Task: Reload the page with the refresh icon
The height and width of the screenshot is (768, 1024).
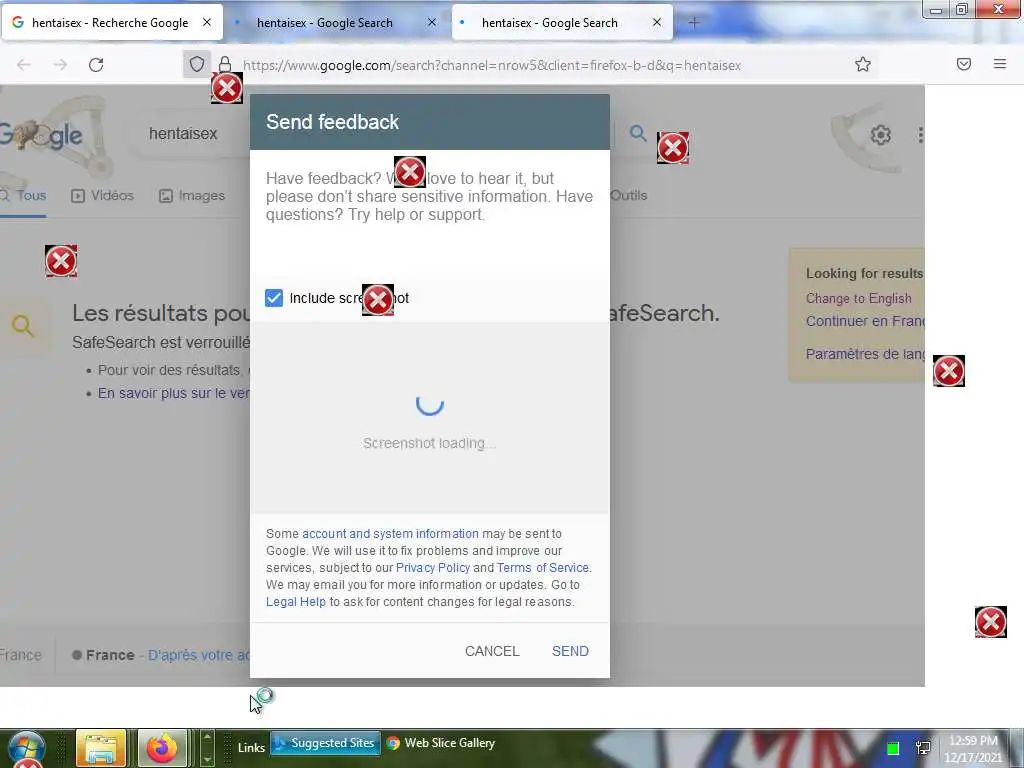Action: [x=96, y=65]
